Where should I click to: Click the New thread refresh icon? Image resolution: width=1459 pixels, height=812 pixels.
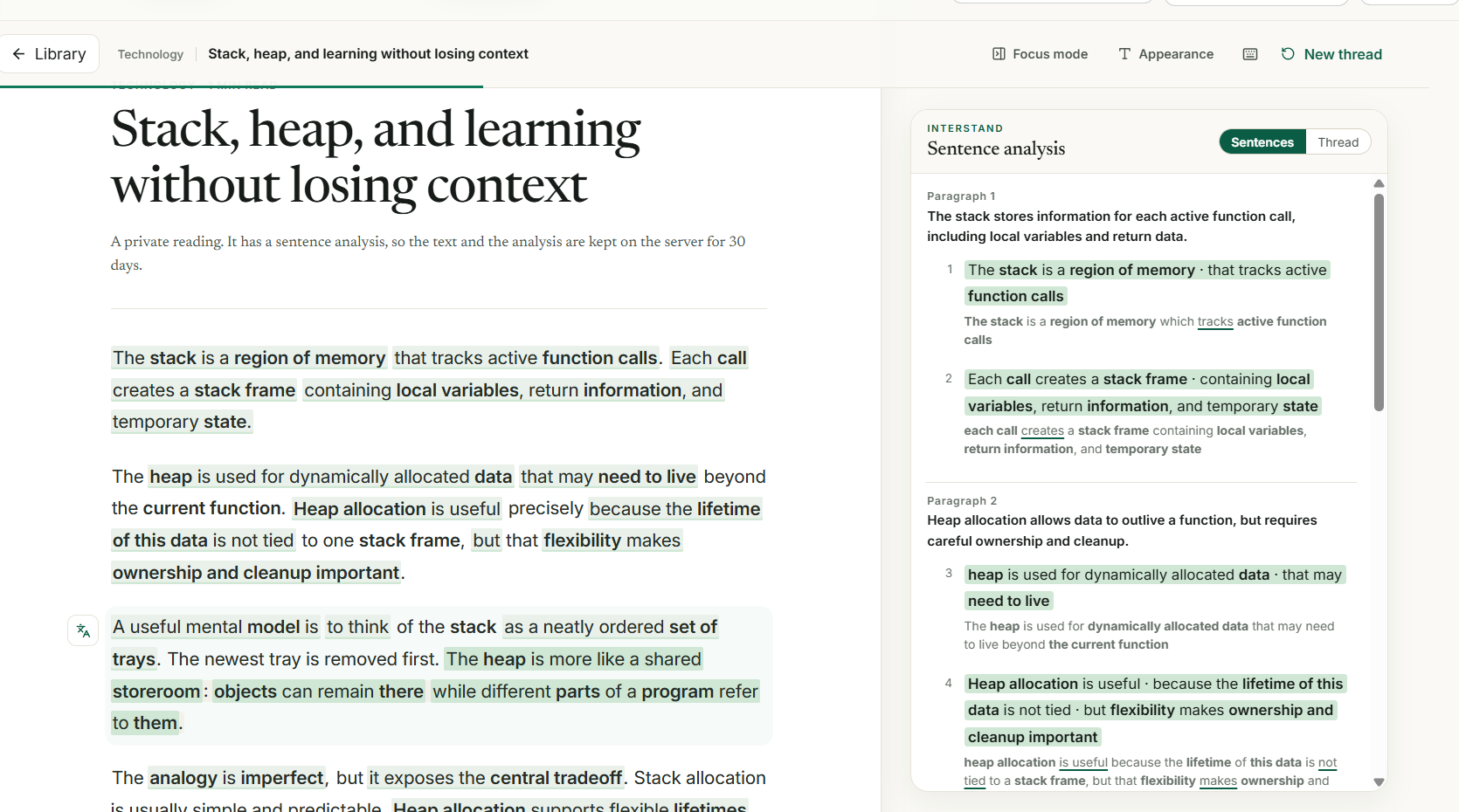coord(1288,54)
